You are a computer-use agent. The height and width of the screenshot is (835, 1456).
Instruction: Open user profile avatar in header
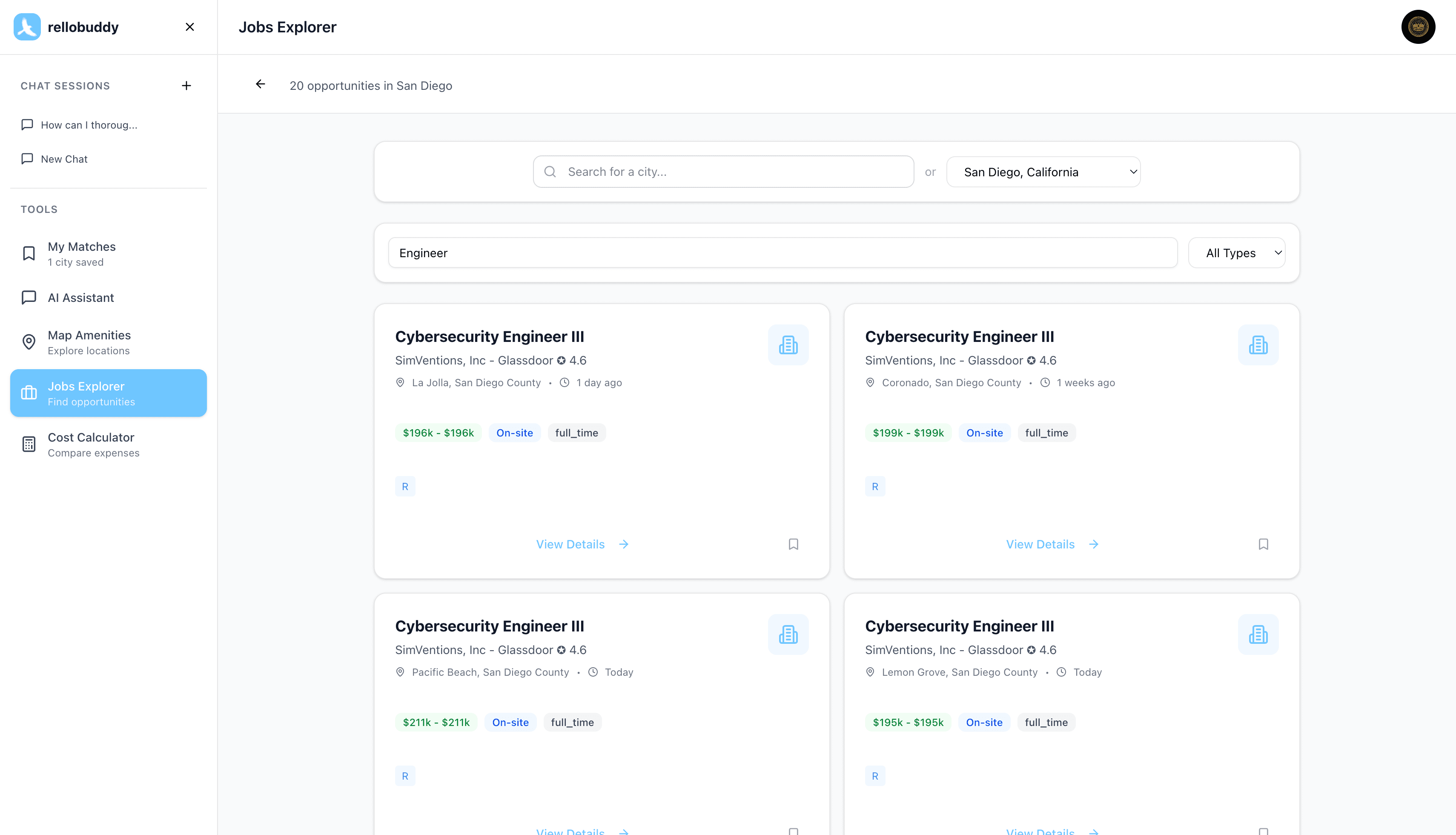pyautogui.click(x=1418, y=27)
